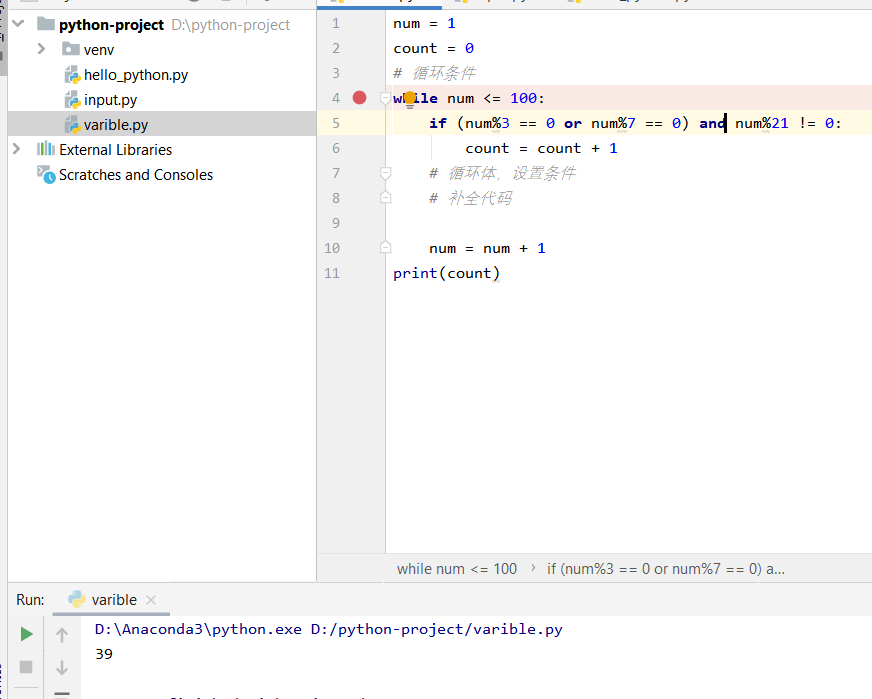Image resolution: width=872 pixels, height=699 pixels.
Task: Click output value 39 in console
Action: 104,654
